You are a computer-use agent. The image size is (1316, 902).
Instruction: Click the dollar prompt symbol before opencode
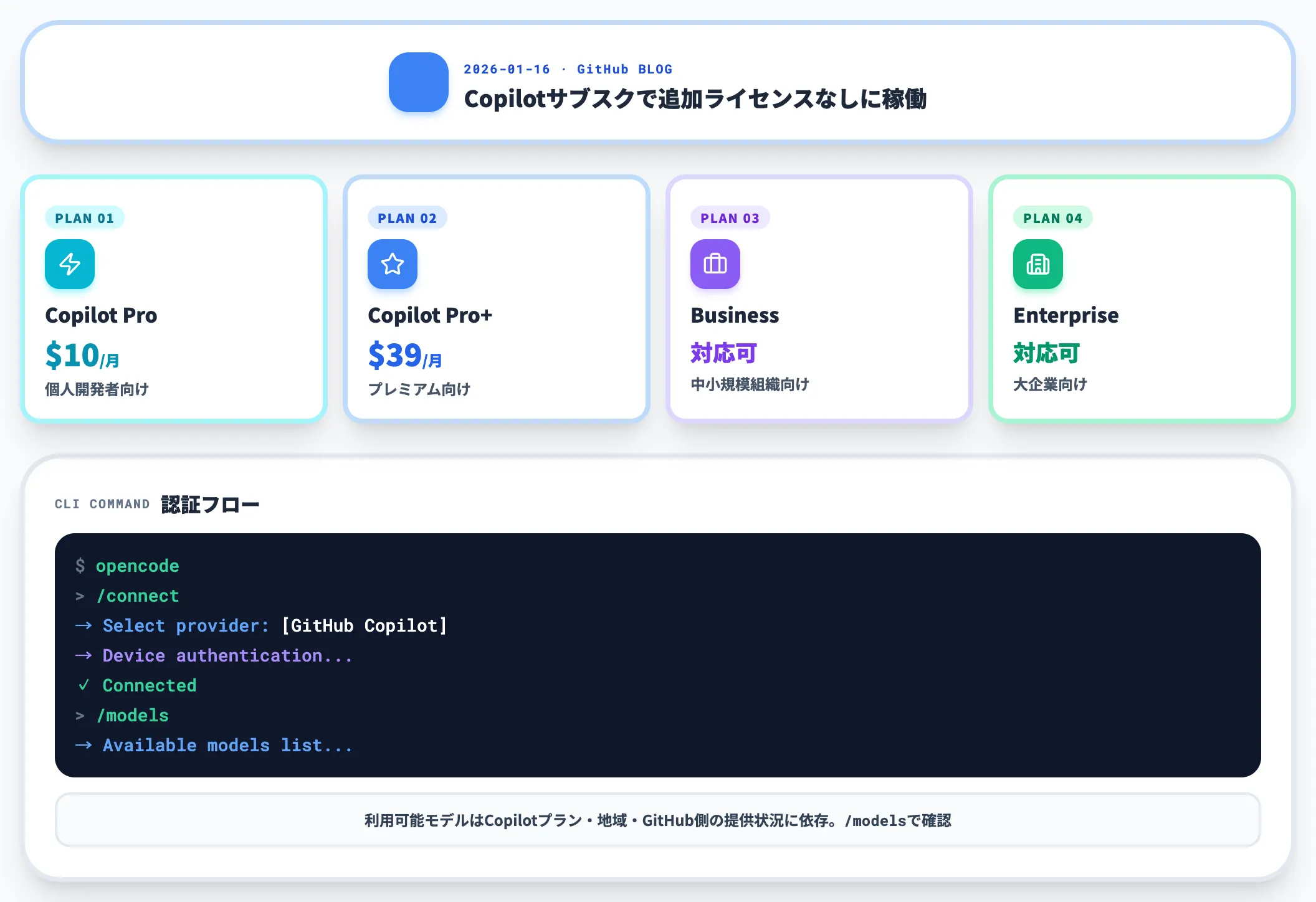[80, 566]
